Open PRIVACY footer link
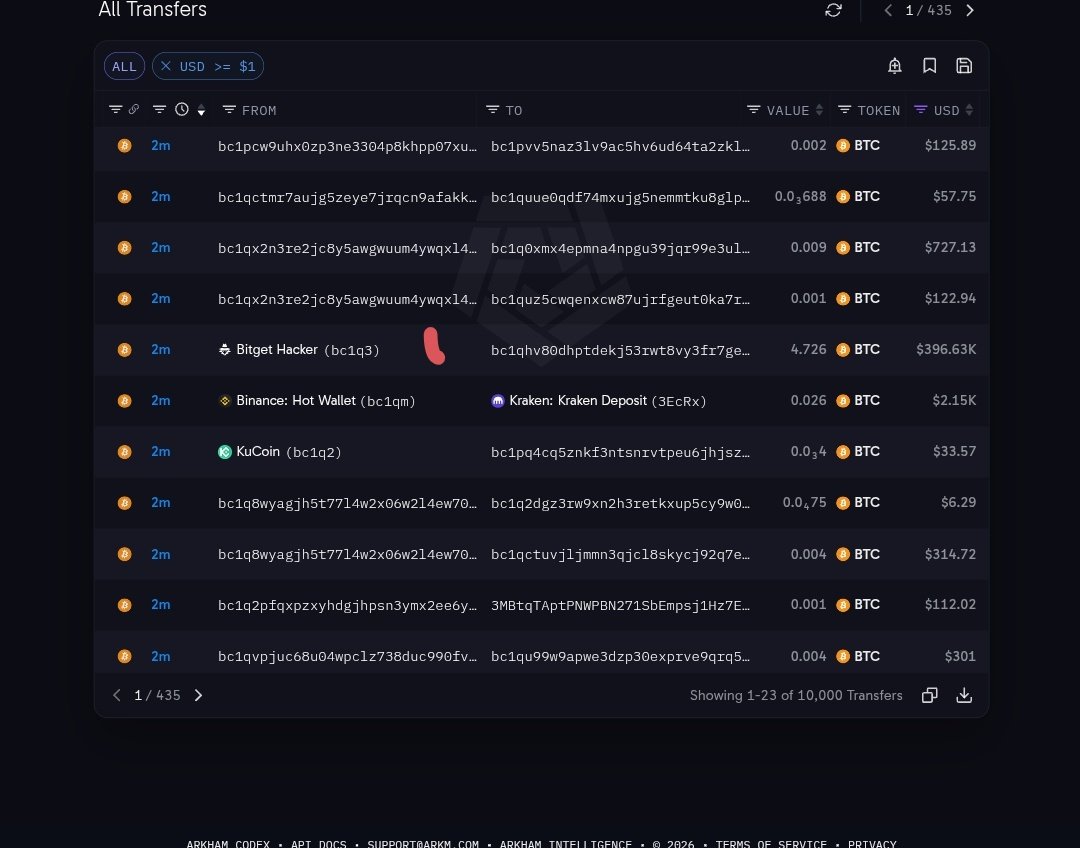This screenshot has width=1080, height=848. (x=872, y=843)
